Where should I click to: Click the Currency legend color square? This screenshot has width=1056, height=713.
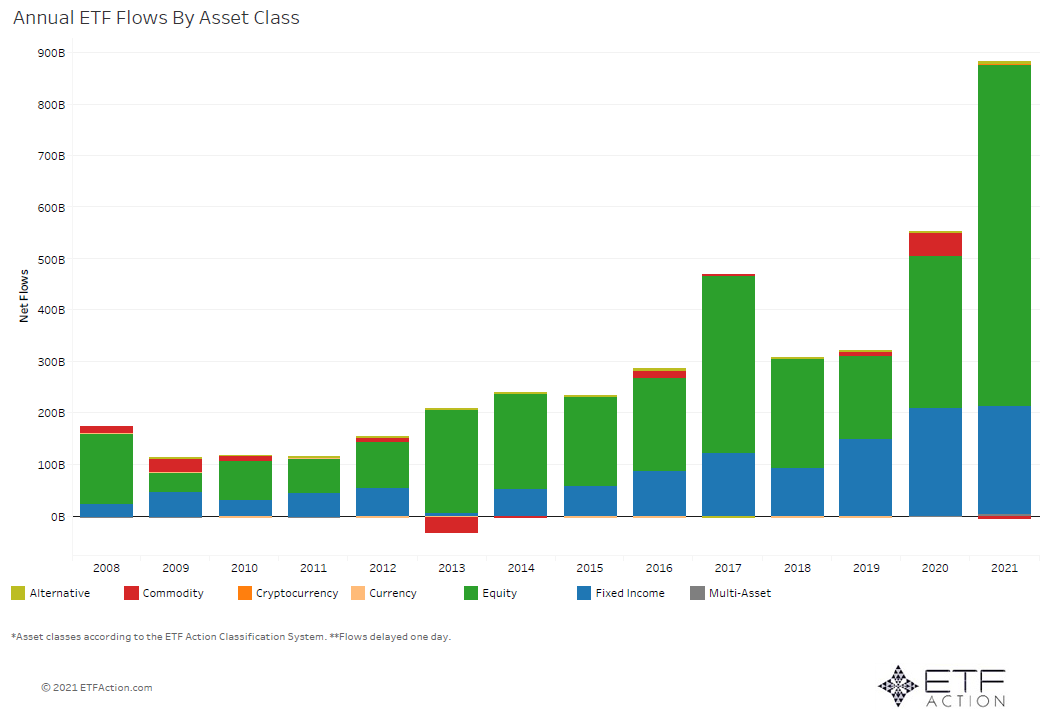[x=357, y=593]
